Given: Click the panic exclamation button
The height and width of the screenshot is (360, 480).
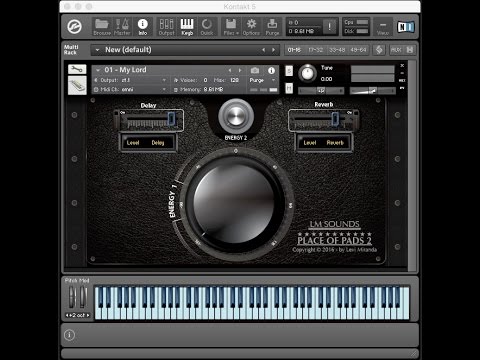Looking at the screenshot, I should [x=329, y=27].
